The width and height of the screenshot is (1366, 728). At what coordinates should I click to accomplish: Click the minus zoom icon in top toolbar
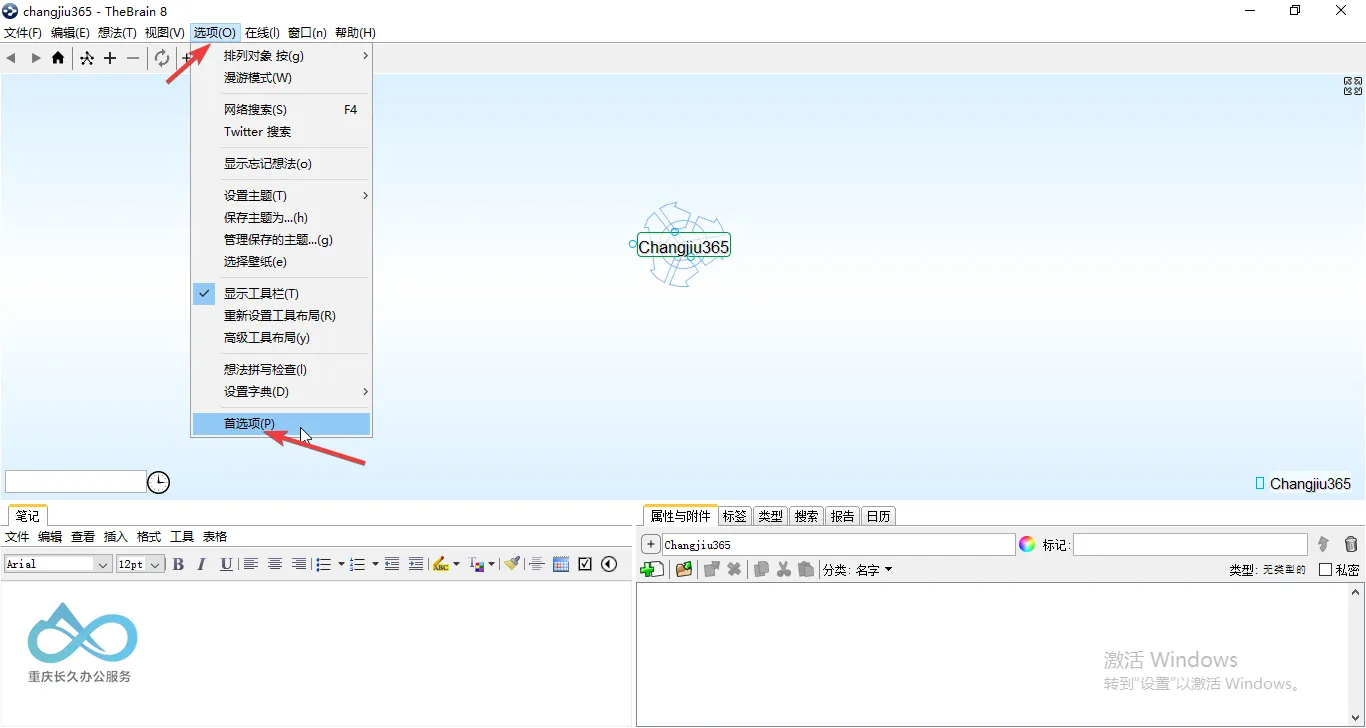point(133,58)
